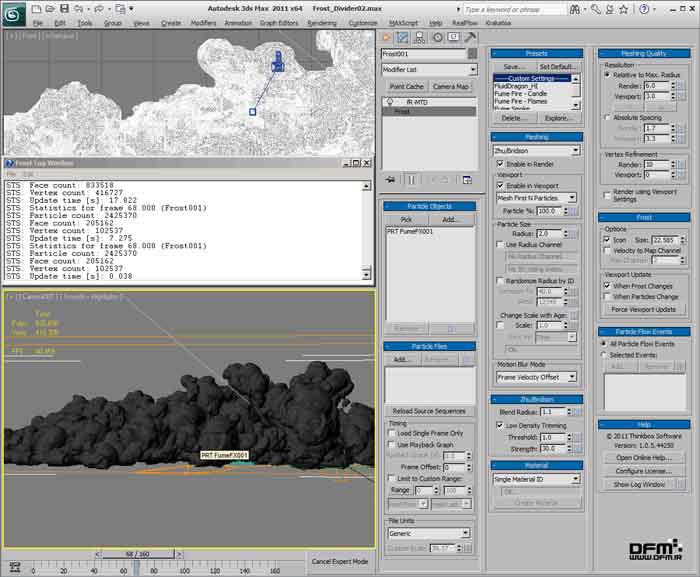Image resolution: width=700 pixels, height=577 pixels.
Task: Click the time slider showing 68 / 160
Action: pyautogui.click(x=138, y=554)
